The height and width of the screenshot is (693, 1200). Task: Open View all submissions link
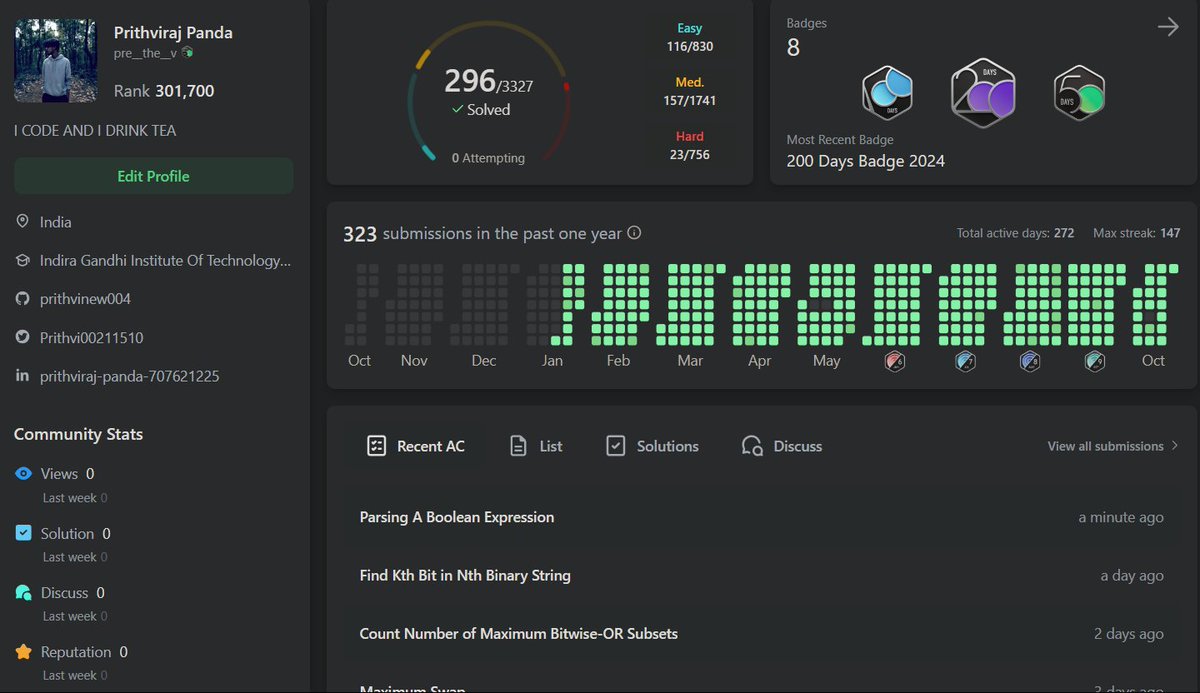tap(1105, 446)
